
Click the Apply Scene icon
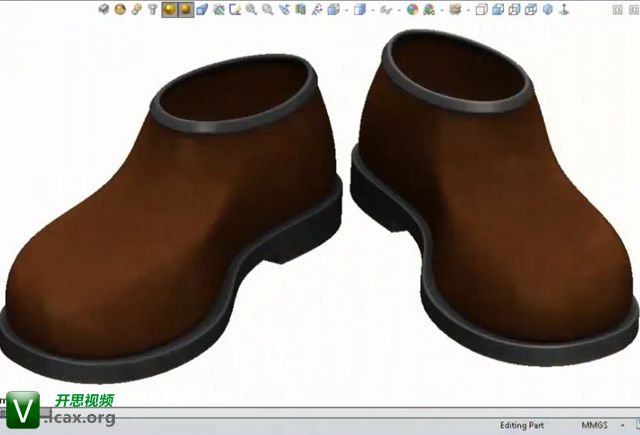(x=429, y=9)
